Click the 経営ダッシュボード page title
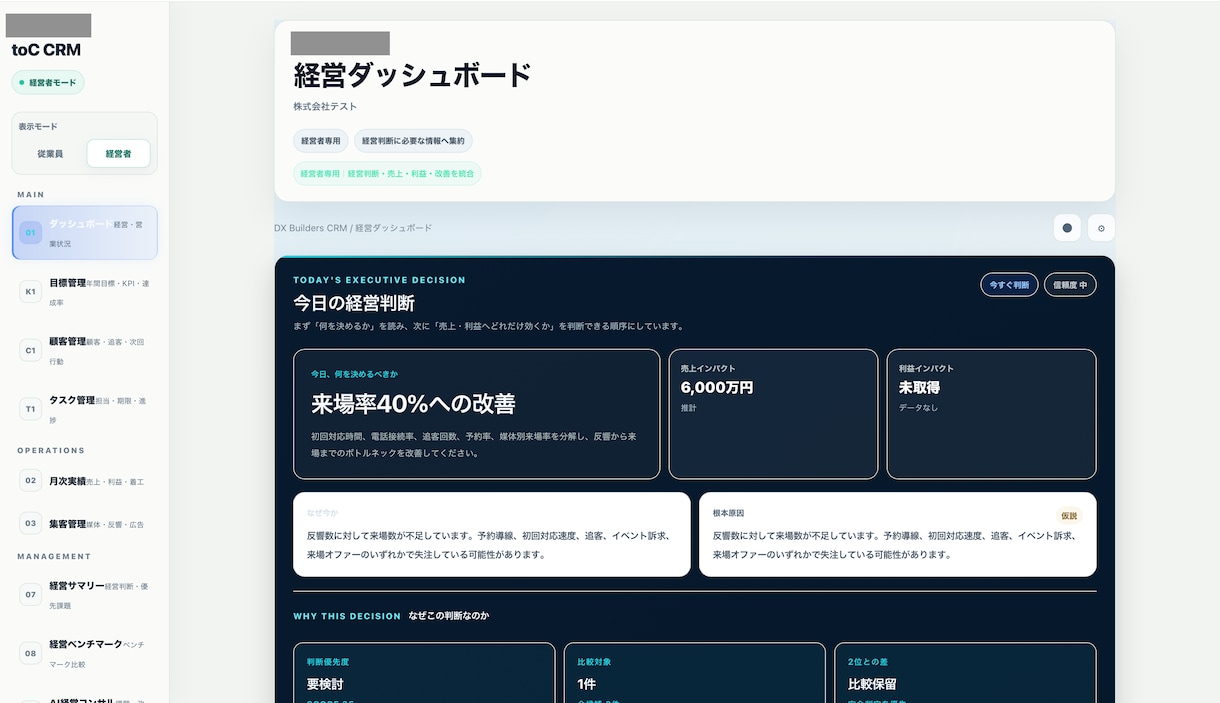The height and width of the screenshot is (703, 1220). (412, 75)
